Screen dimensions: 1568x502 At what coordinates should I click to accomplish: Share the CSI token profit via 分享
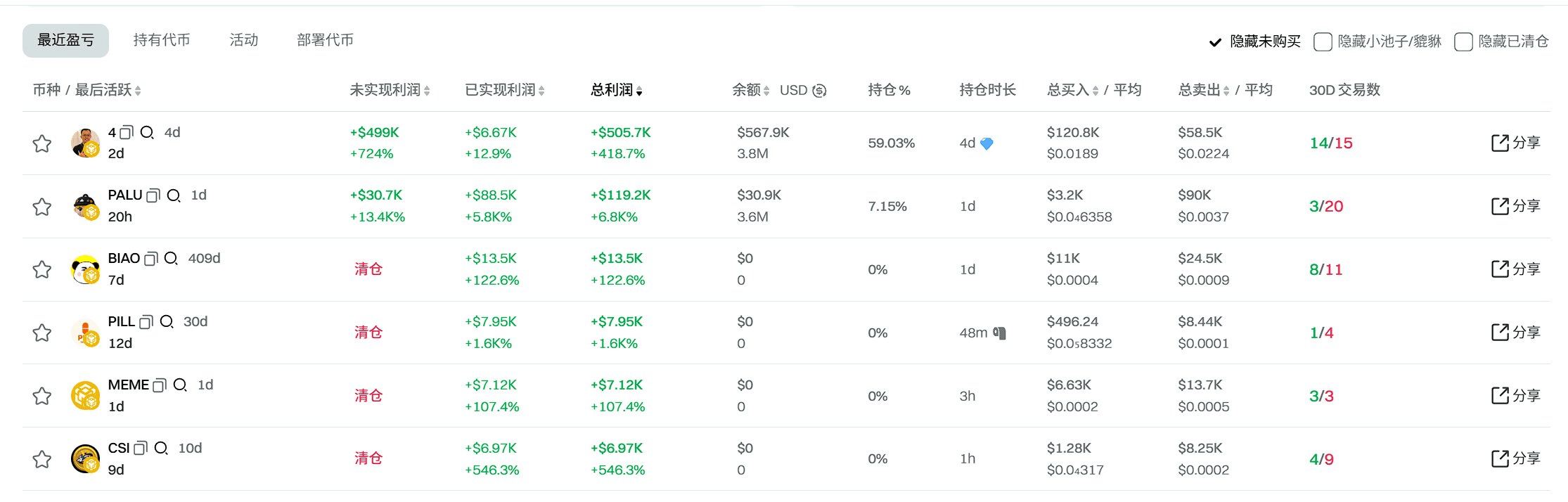coord(1516,458)
